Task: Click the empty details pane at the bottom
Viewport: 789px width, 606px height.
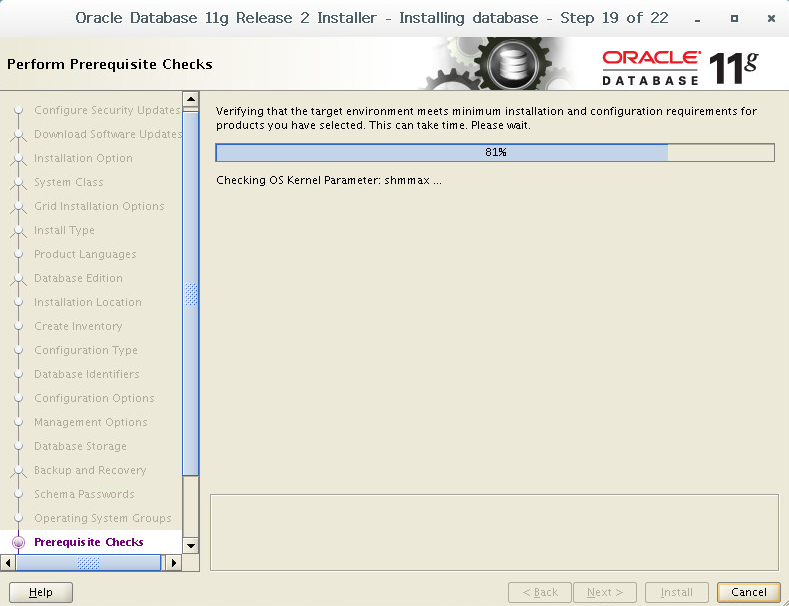Action: click(x=494, y=533)
